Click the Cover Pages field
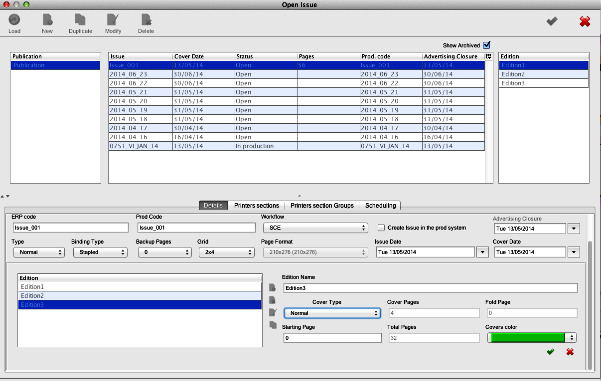Image resolution: width=601 pixels, height=381 pixels. tap(434, 313)
